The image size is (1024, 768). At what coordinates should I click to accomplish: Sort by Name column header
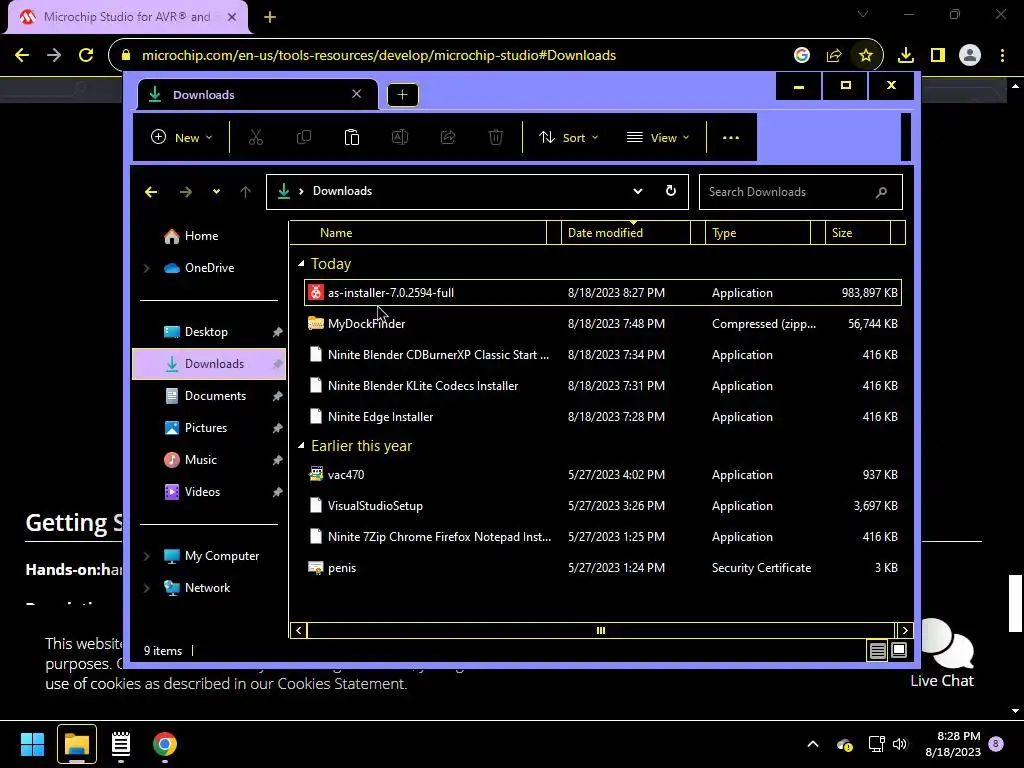click(x=417, y=232)
